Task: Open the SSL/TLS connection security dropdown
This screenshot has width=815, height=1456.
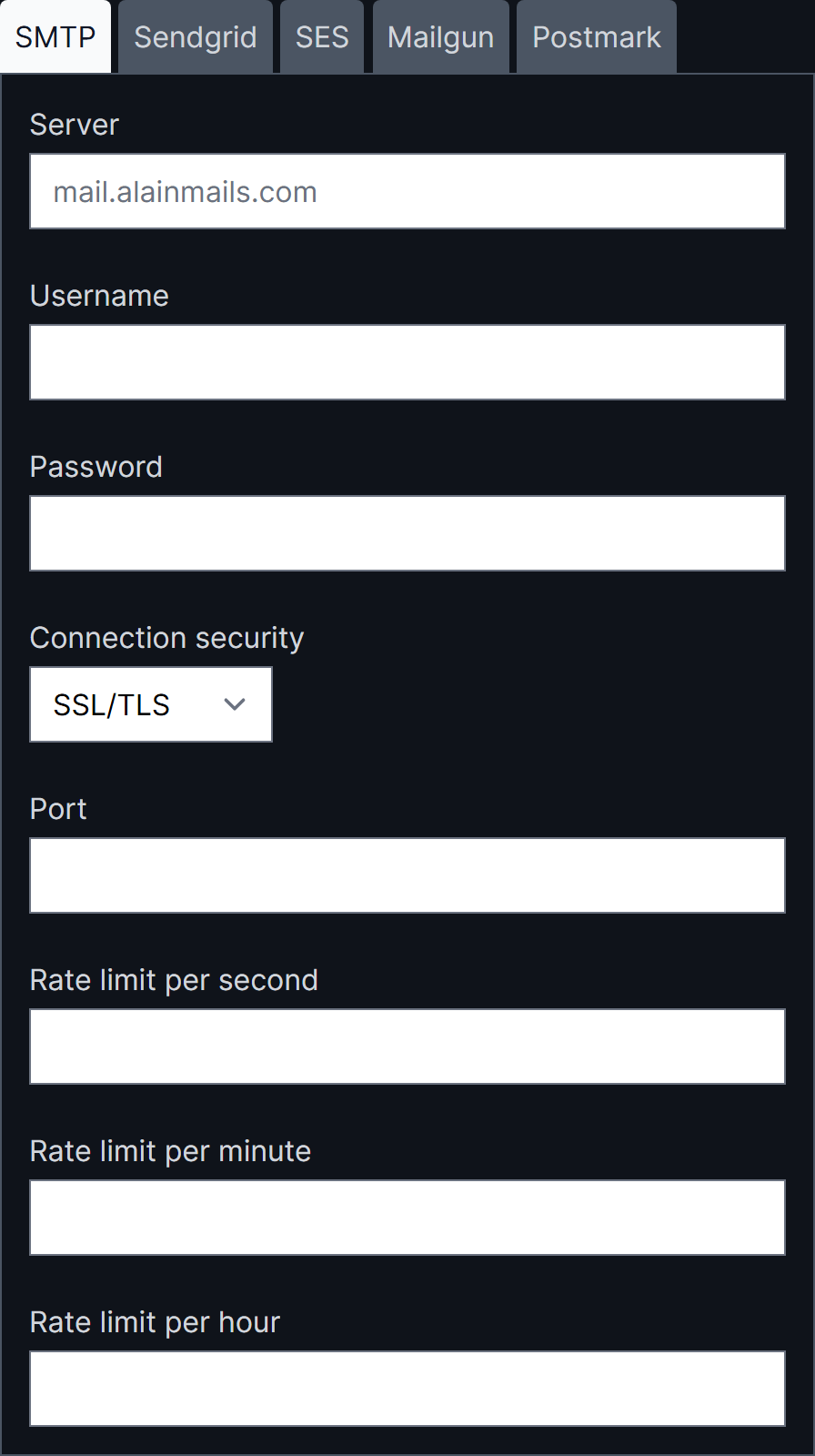Action: pos(151,704)
